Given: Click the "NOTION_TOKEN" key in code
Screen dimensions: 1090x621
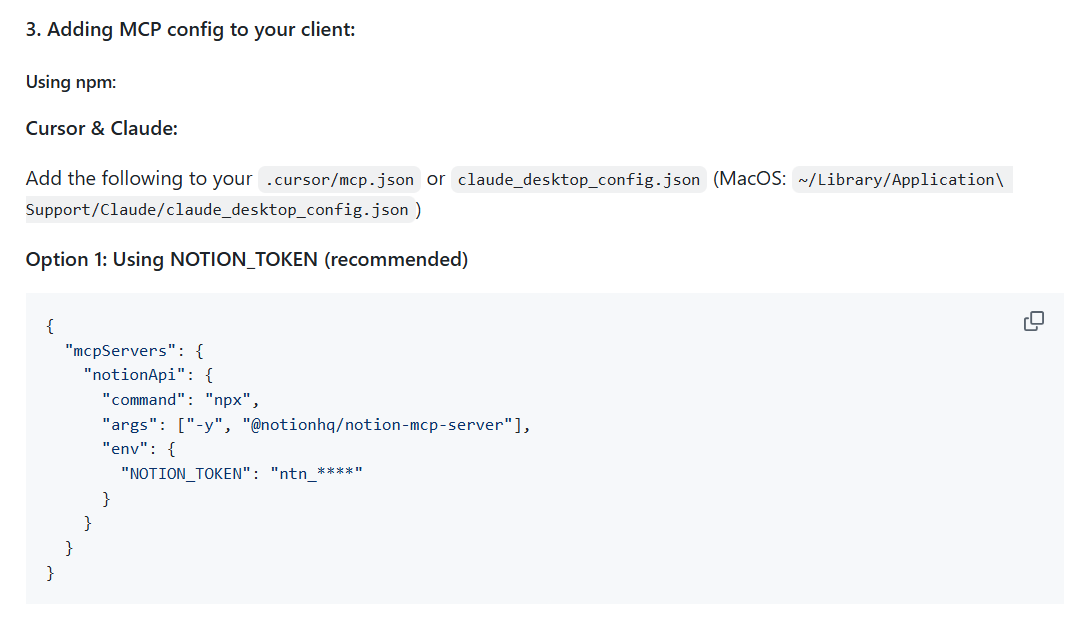Looking at the screenshot, I should coord(186,474).
